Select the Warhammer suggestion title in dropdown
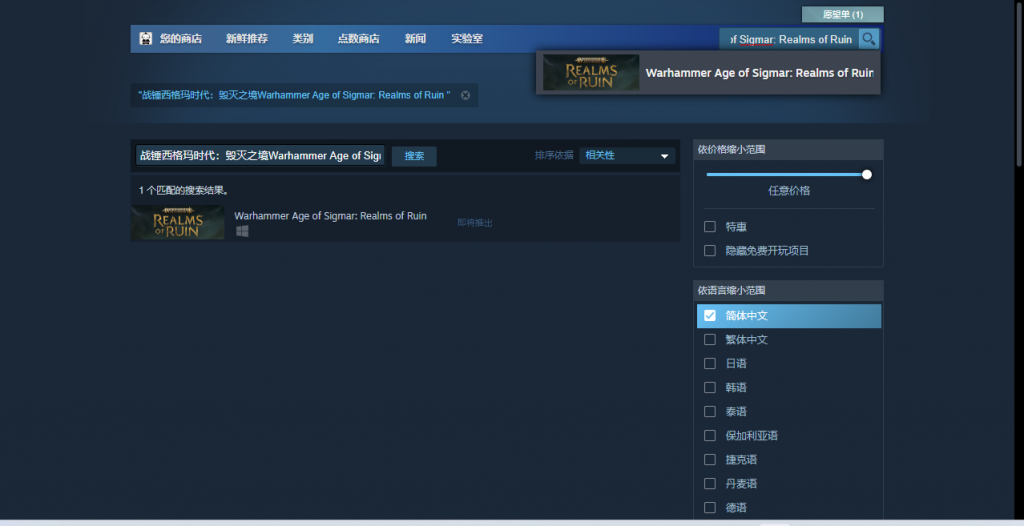This screenshot has height=526, width=1024. point(760,73)
